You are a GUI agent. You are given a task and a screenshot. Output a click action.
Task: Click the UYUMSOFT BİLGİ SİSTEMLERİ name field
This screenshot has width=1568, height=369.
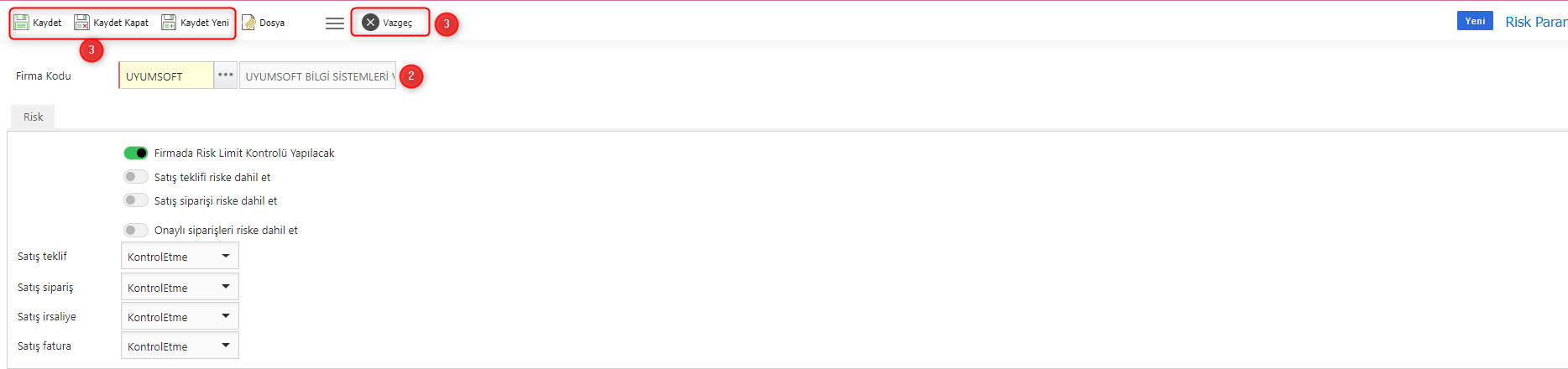pos(317,75)
